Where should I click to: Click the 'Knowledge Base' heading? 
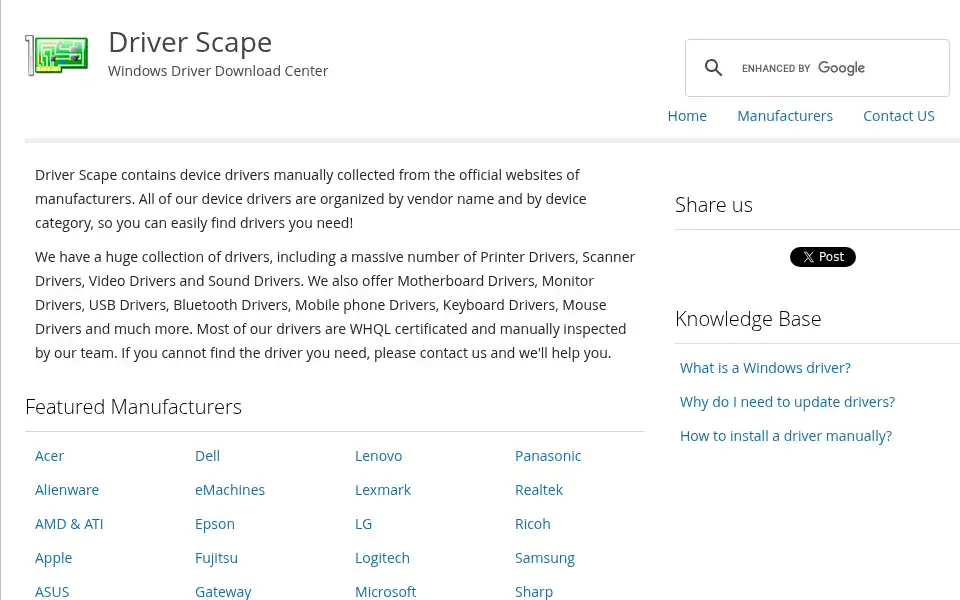[748, 319]
